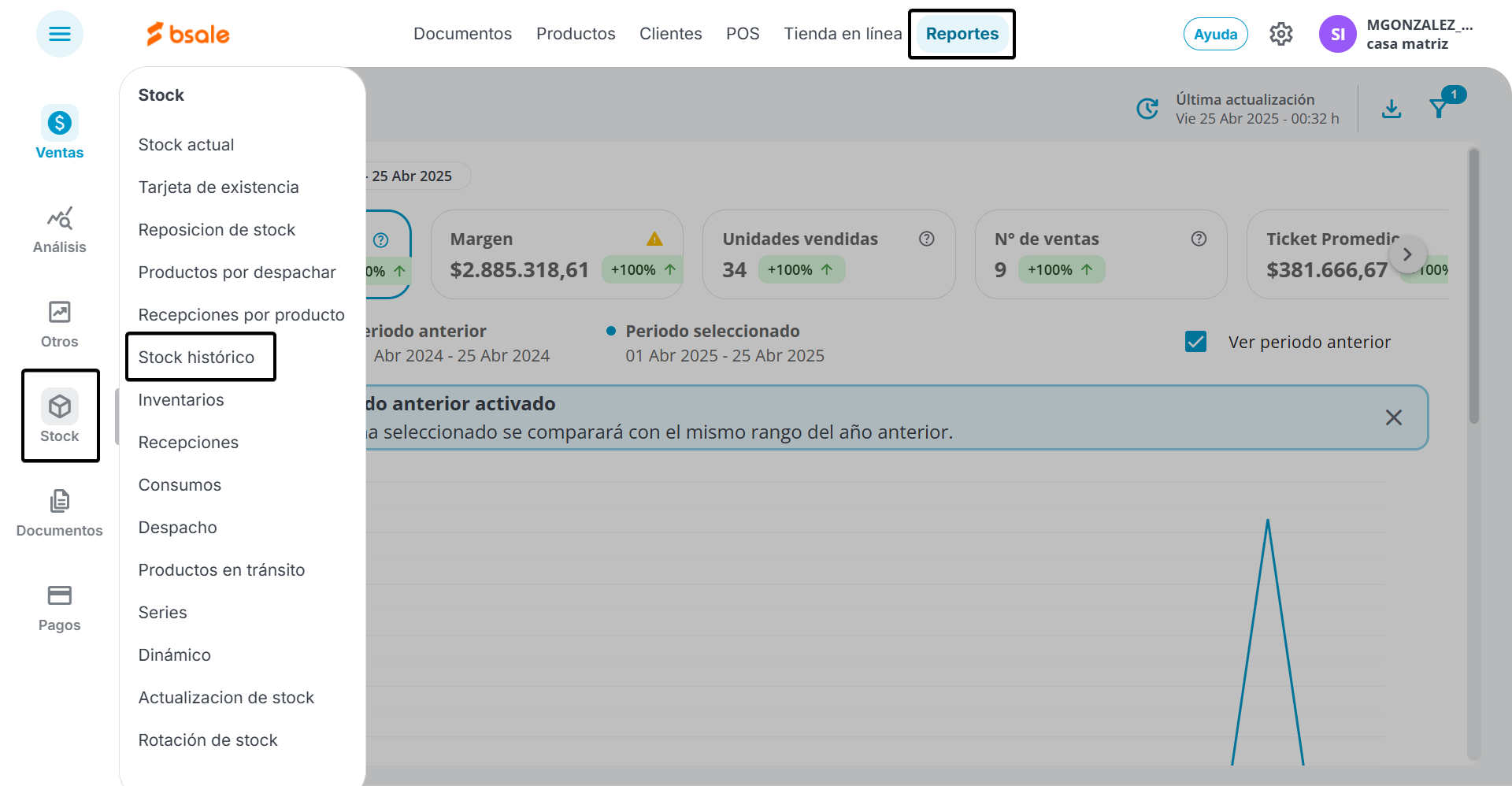Viewport: 1512px width, 786px height.
Task: Open Actualizacion de stock report
Action: pos(226,698)
